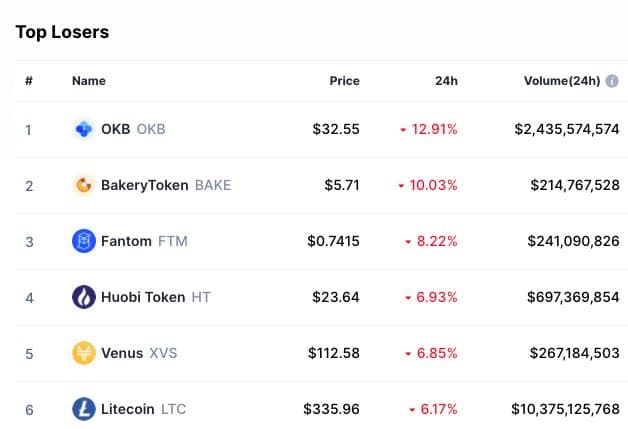Sort by the Name column header

click(x=88, y=81)
